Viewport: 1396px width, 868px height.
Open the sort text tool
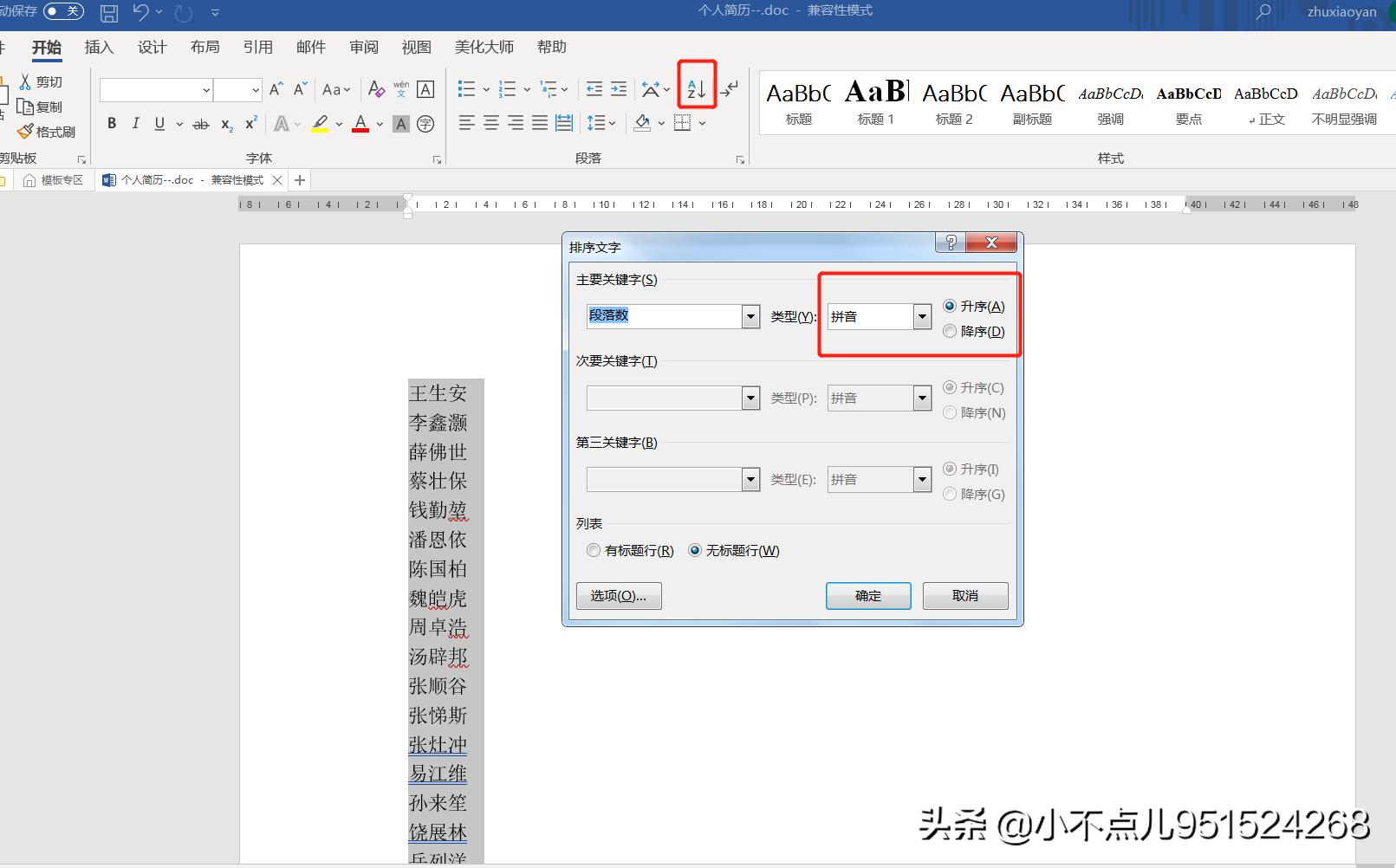[696, 88]
